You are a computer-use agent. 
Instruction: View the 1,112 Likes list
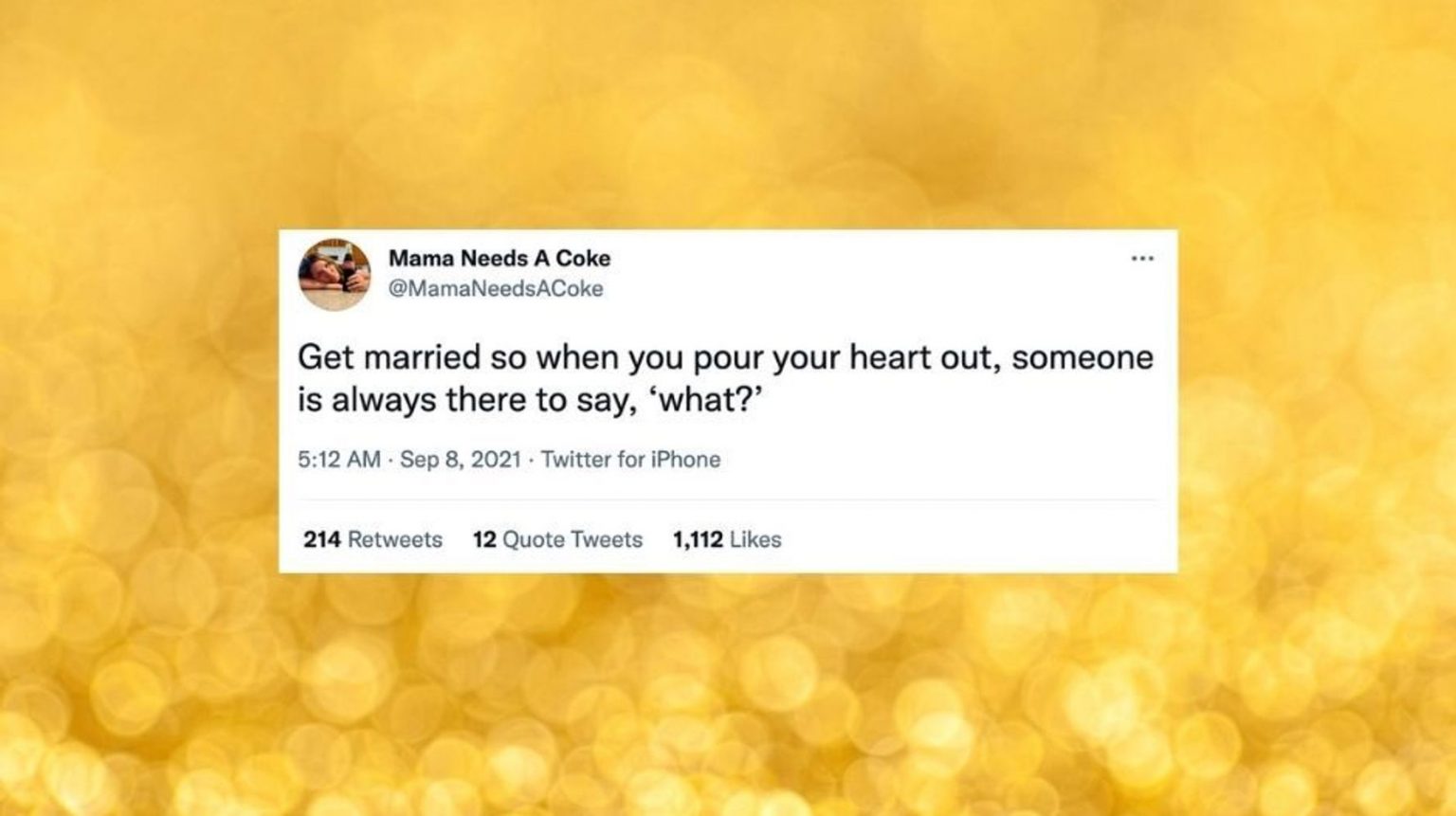point(727,539)
